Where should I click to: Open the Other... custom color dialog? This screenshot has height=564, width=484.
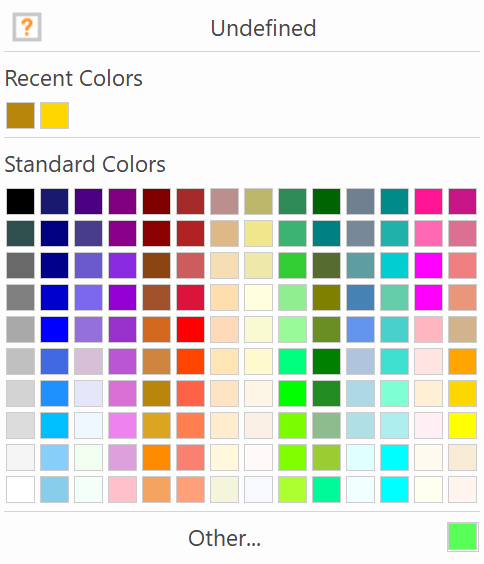coord(224,538)
